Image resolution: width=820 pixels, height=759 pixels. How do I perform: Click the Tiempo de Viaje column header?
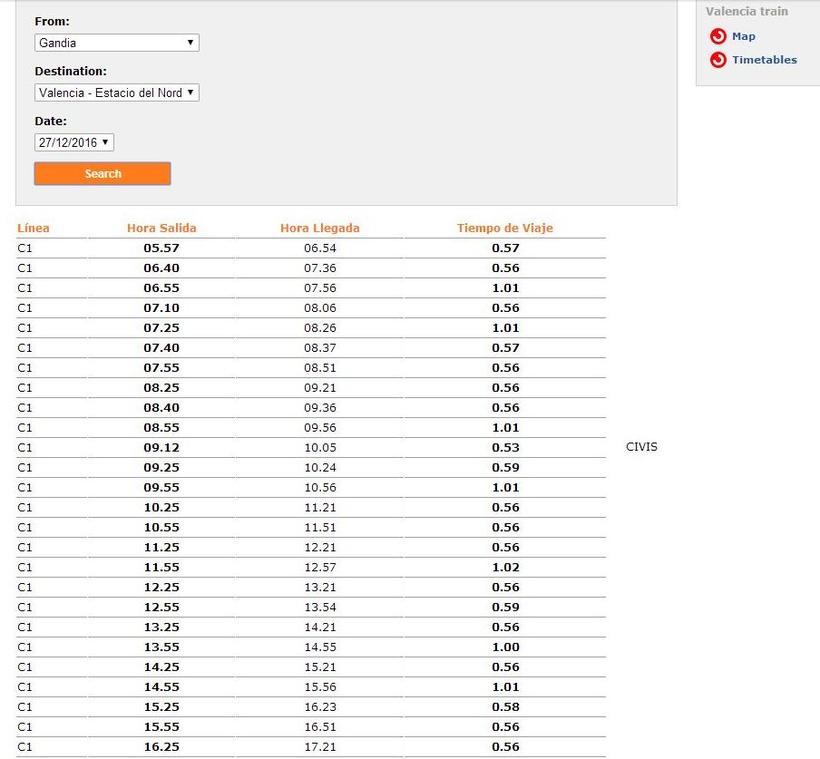pos(505,228)
